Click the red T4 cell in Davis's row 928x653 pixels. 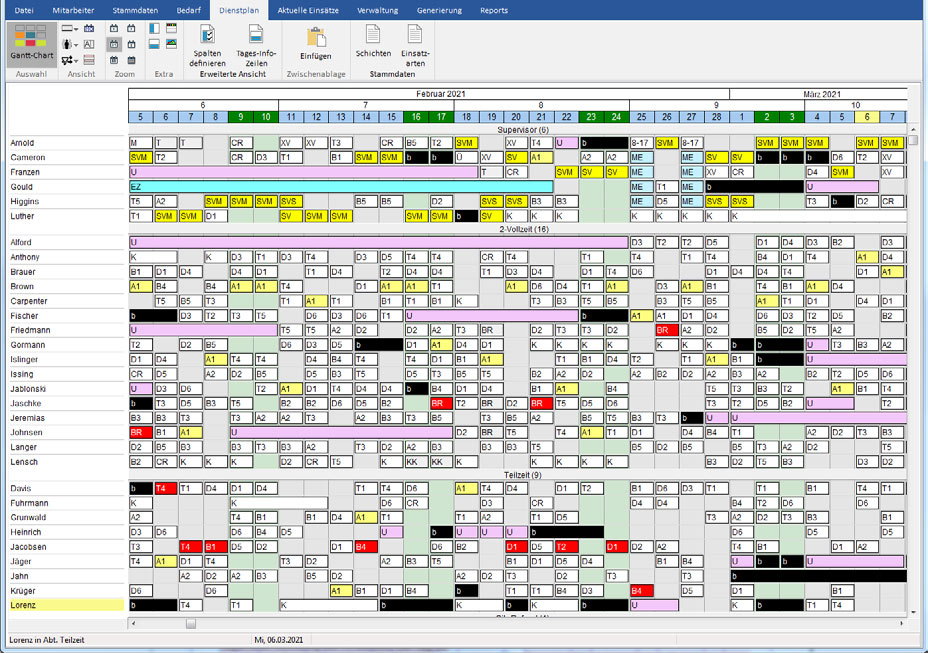pyautogui.click(x=166, y=488)
